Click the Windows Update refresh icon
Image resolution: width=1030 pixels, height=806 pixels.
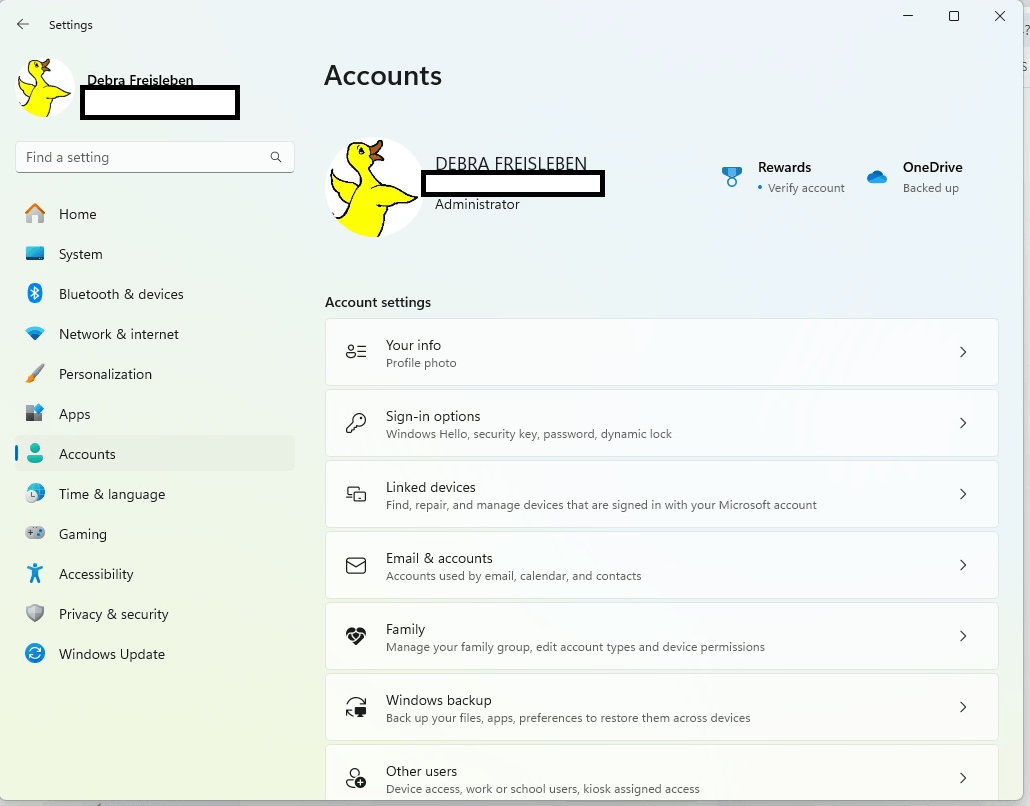point(35,654)
